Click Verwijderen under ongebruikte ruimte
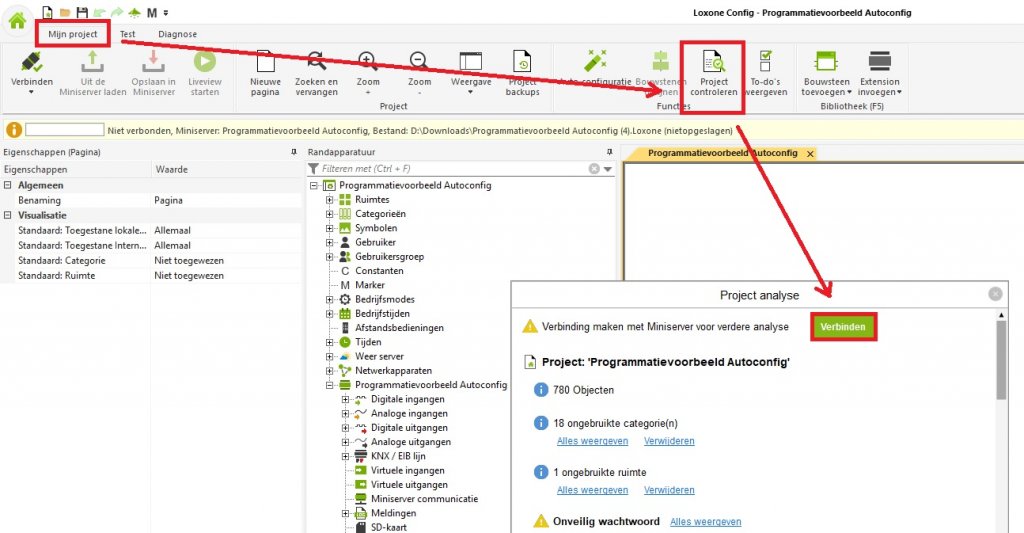The width and height of the screenshot is (1024, 533). [669, 490]
